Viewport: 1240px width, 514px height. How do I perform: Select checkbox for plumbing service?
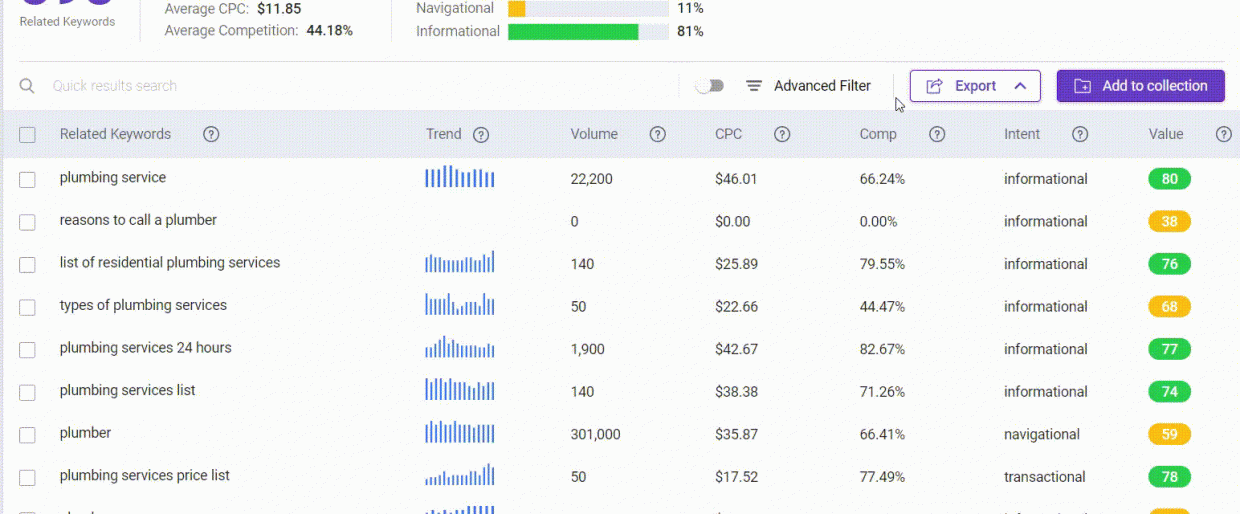(x=27, y=179)
